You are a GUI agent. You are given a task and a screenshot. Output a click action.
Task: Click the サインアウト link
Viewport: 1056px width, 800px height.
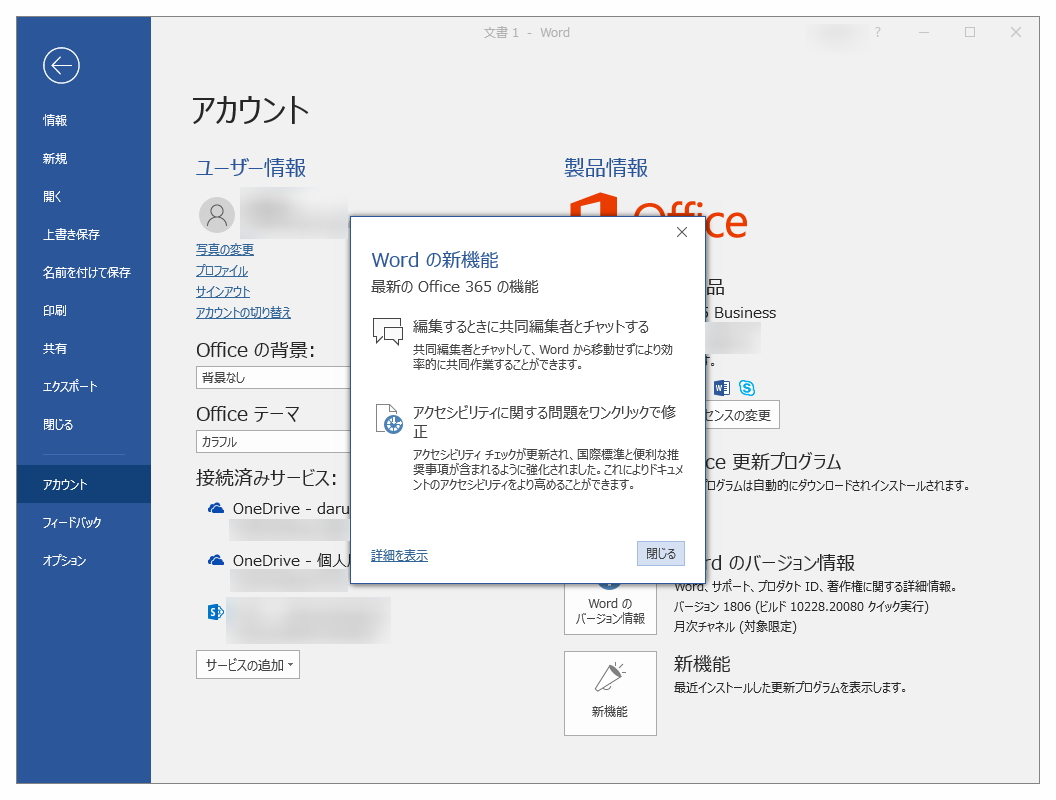(x=222, y=291)
